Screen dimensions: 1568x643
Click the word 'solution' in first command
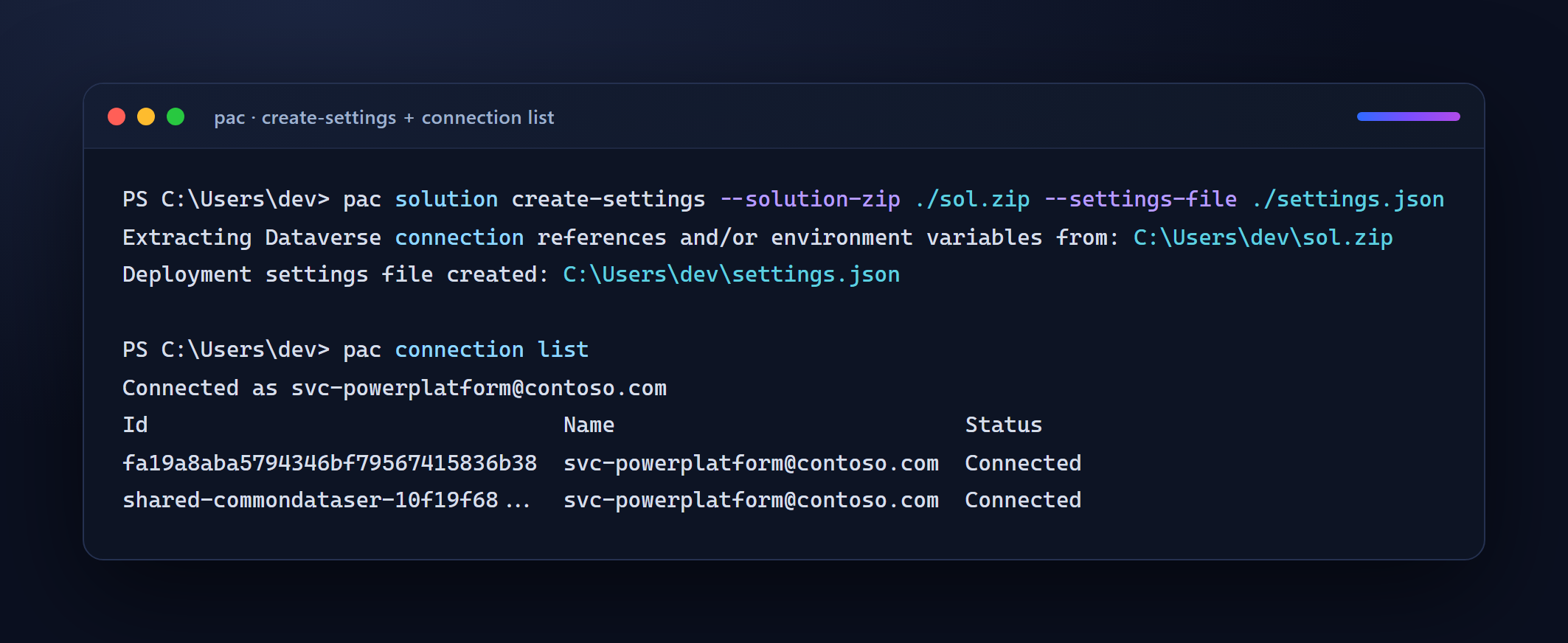coord(446,199)
